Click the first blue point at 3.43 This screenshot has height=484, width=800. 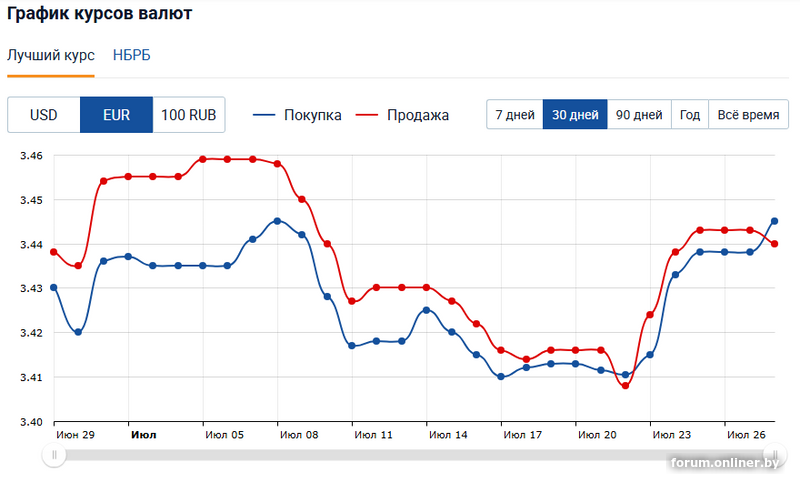(54, 288)
